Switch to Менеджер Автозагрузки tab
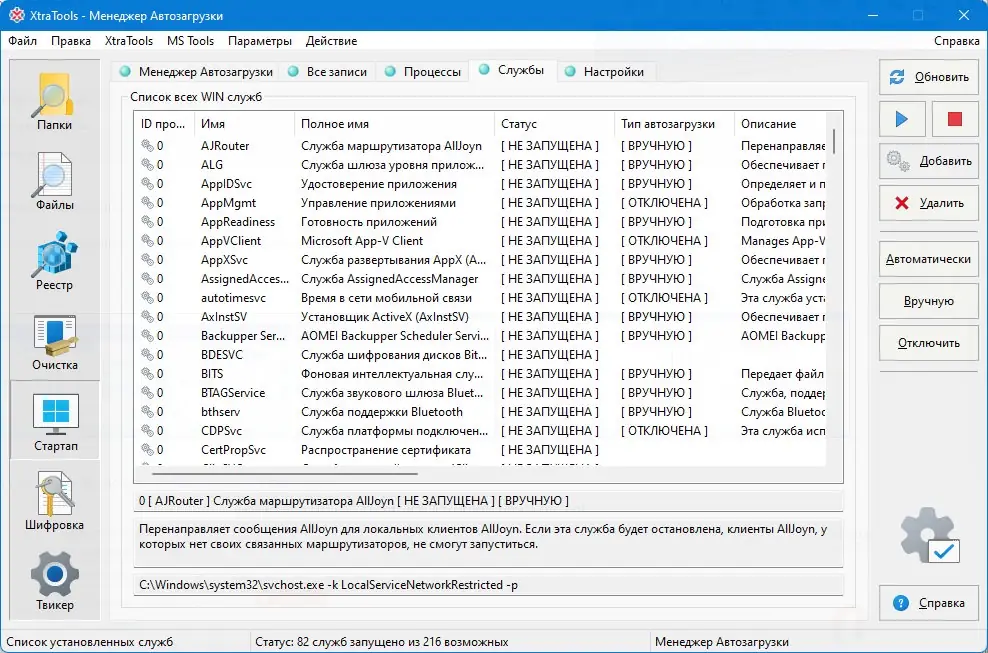Image resolution: width=988 pixels, height=653 pixels. pos(196,72)
